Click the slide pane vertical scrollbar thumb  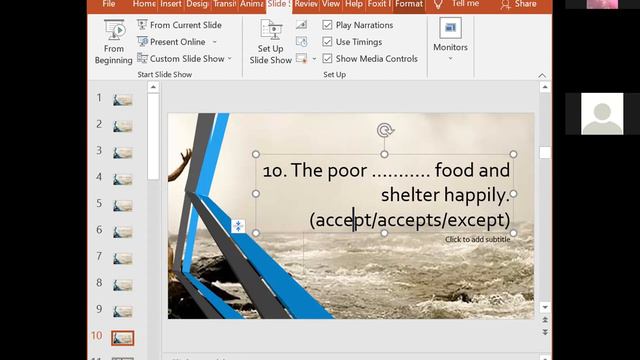coord(545,152)
